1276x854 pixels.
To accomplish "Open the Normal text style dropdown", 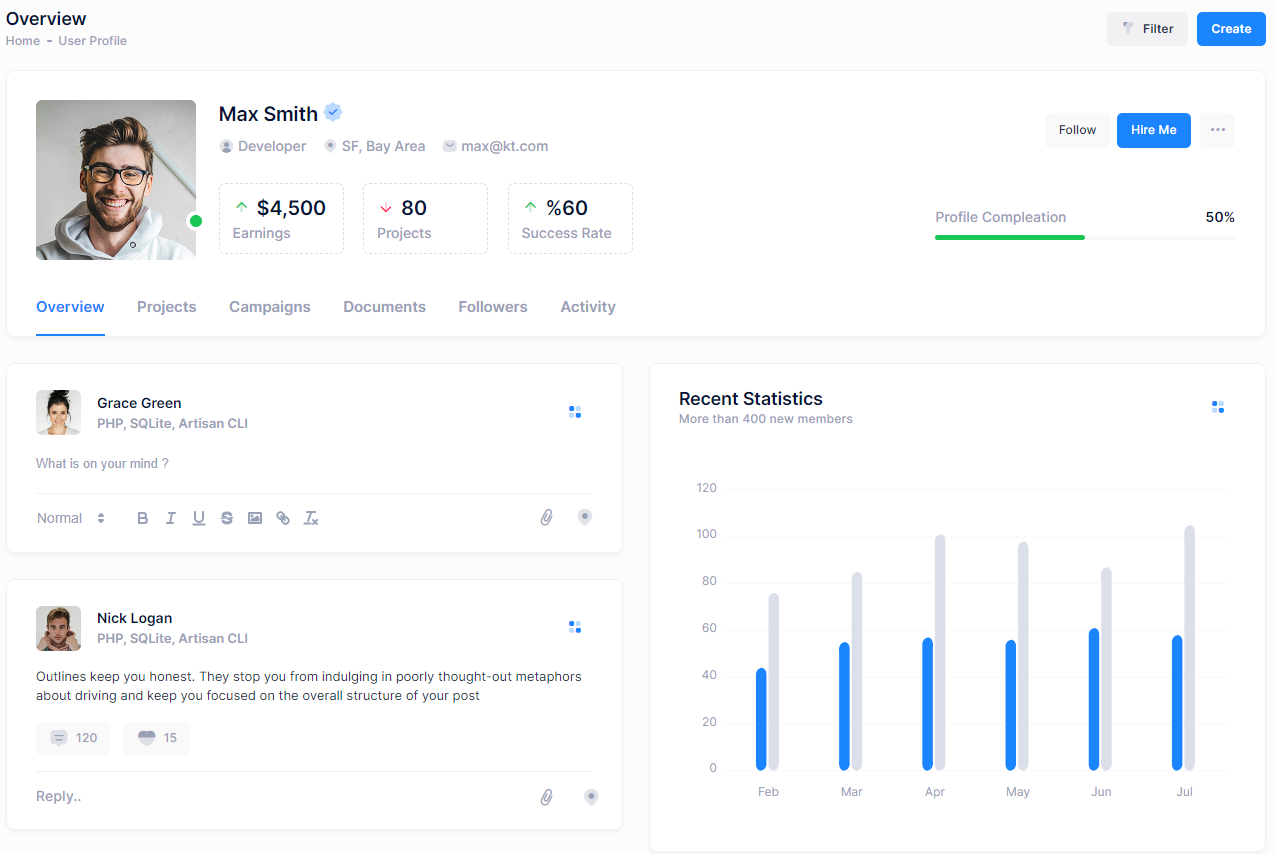I will pyautogui.click(x=71, y=518).
